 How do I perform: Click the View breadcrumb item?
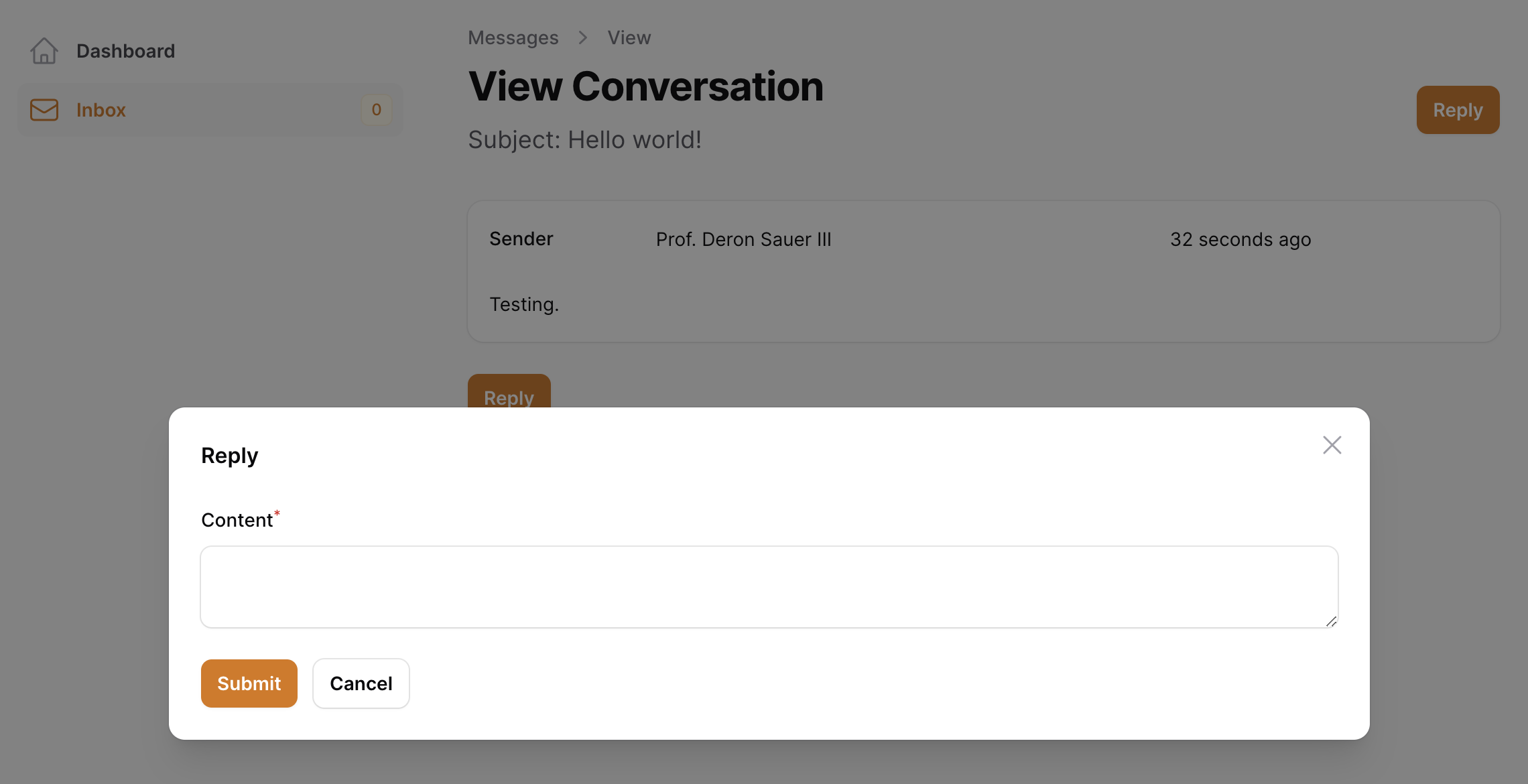(629, 38)
